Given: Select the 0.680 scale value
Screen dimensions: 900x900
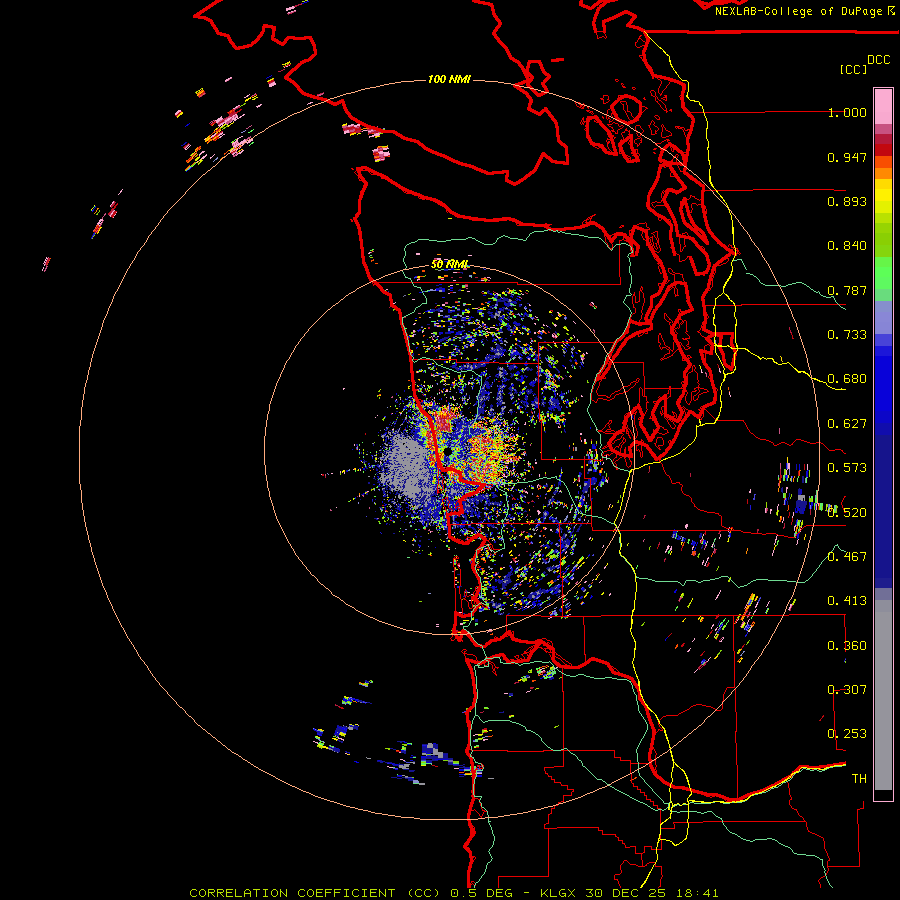Looking at the screenshot, I should coord(847,379).
